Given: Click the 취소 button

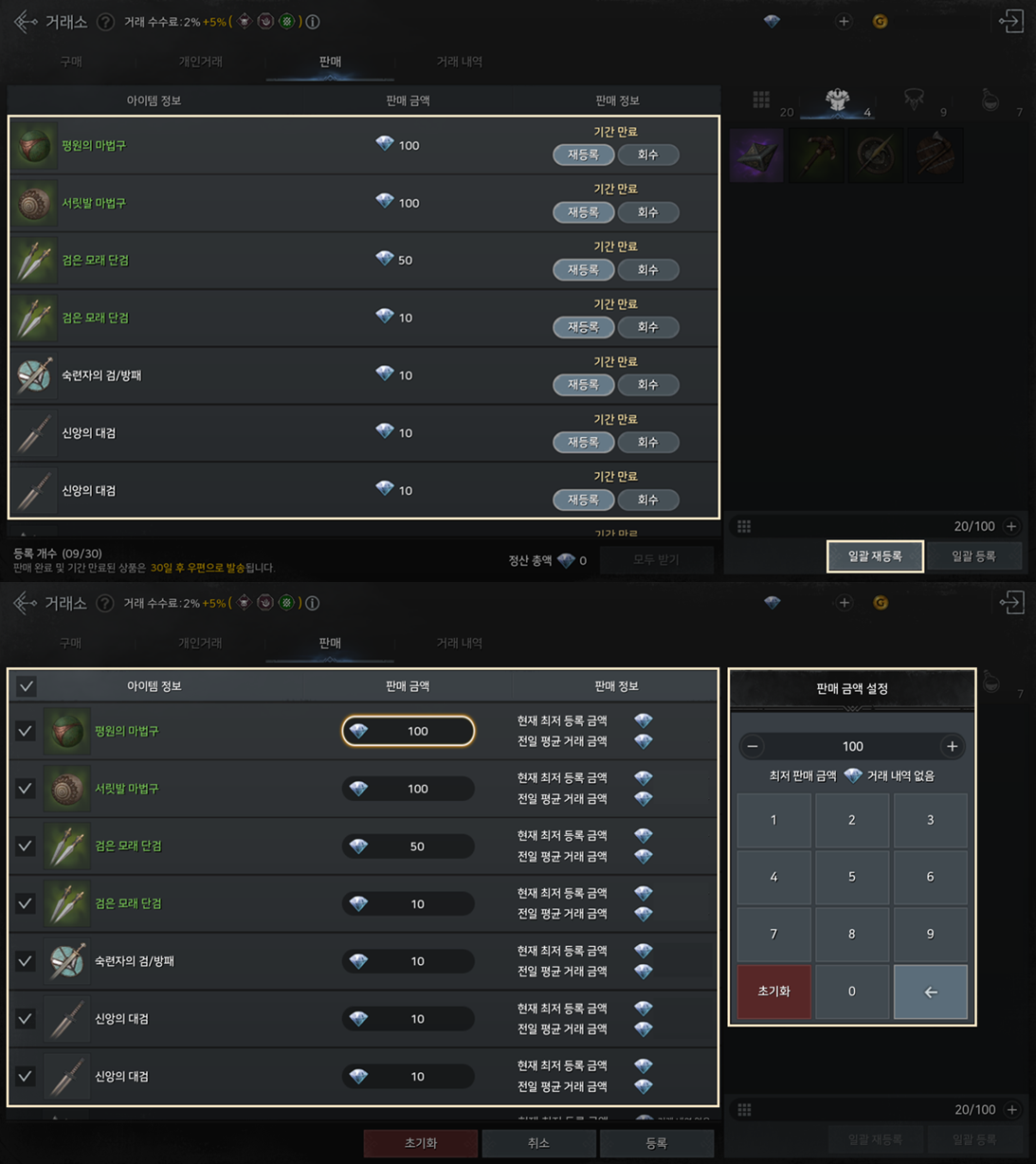Looking at the screenshot, I should pyautogui.click(x=538, y=1143).
